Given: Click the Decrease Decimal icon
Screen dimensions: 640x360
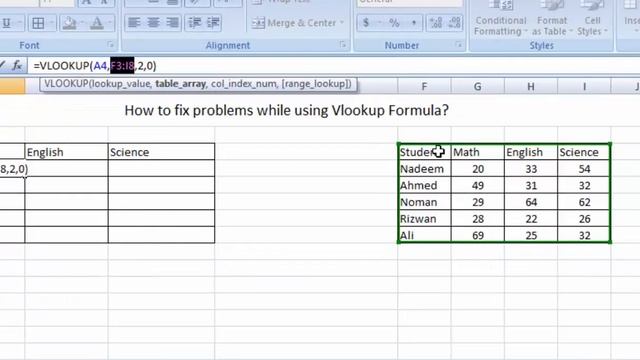Looking at the screenshot, I should click(454, 23).
